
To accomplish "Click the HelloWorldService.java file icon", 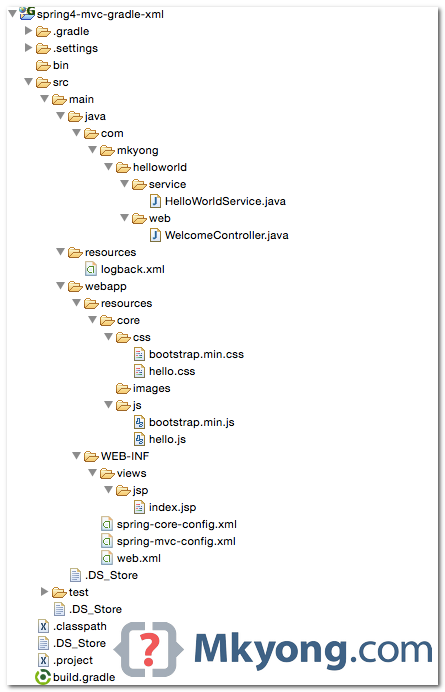I will click(155, 201).
